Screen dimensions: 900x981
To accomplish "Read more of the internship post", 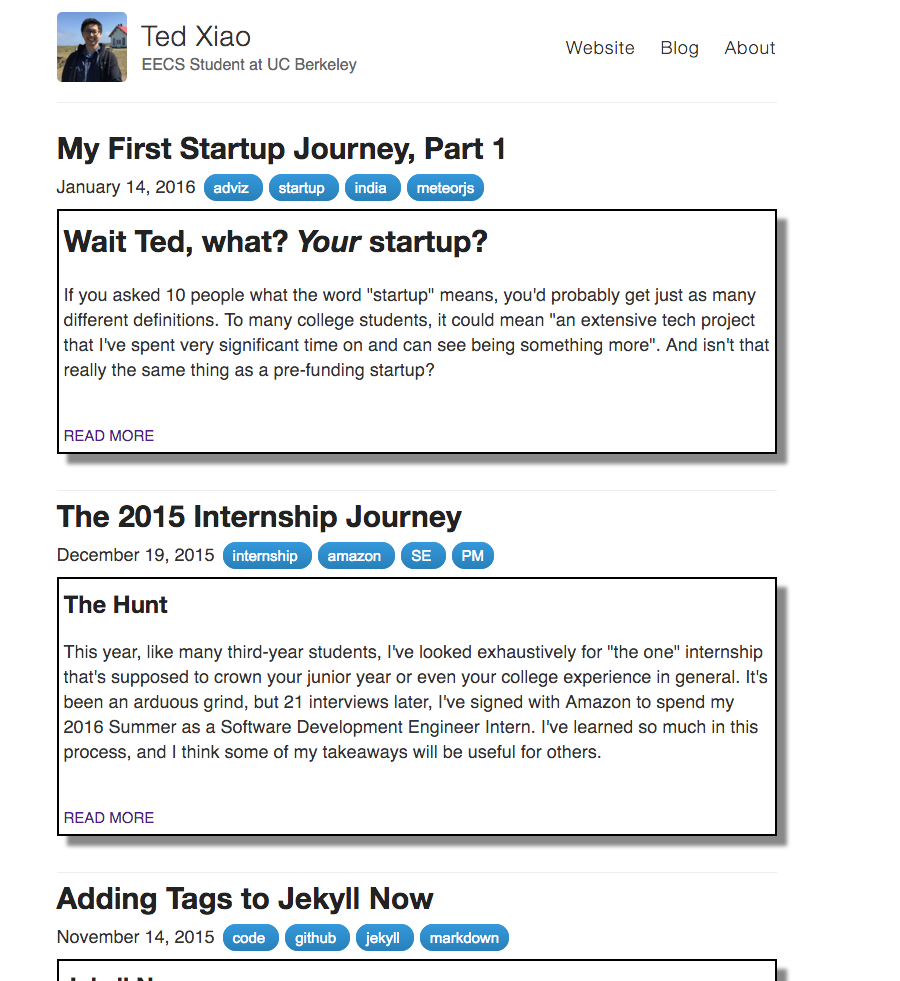I will click(x=109, y=818).
